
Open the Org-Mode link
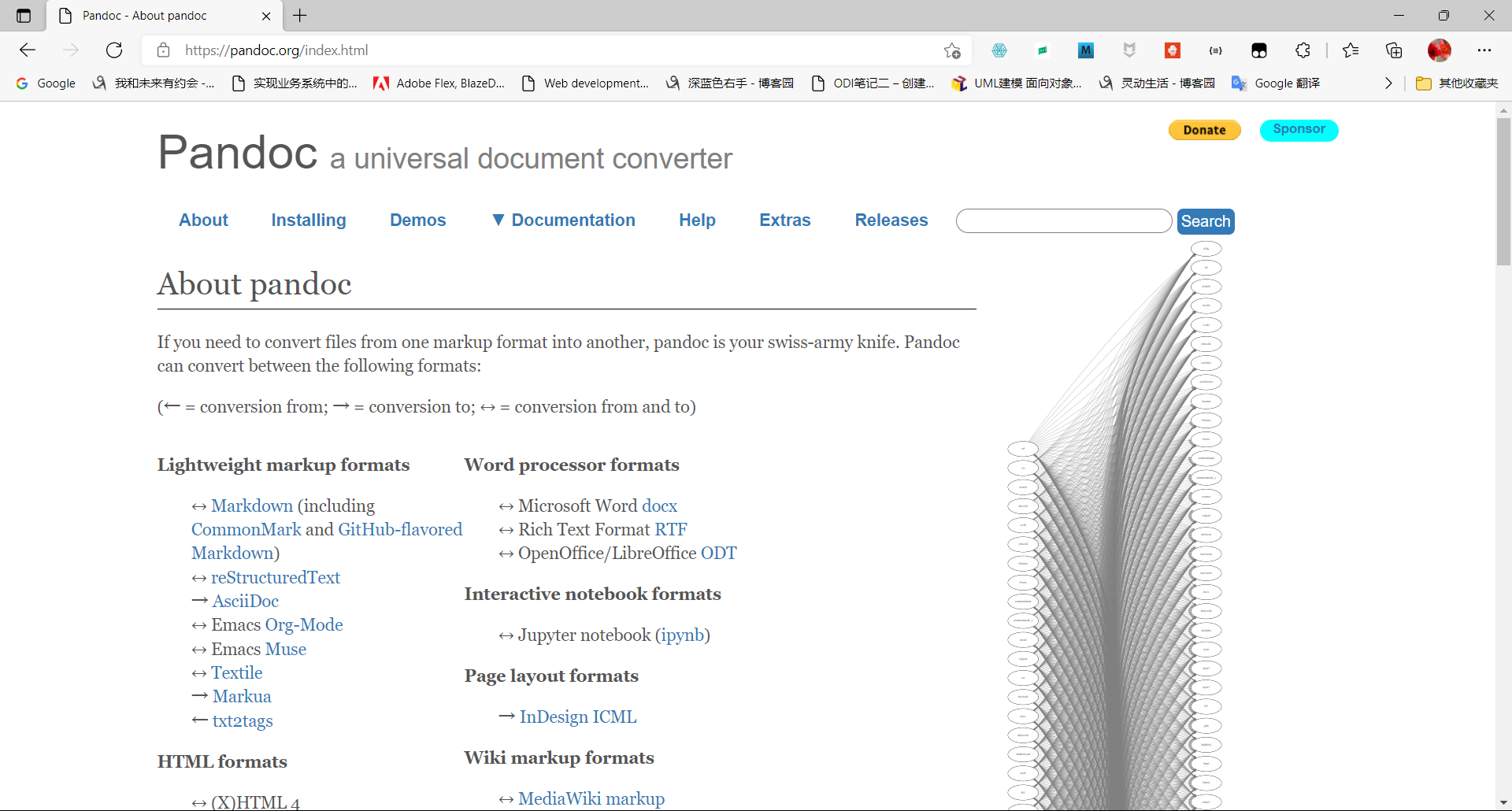click(x=304, y=625)
